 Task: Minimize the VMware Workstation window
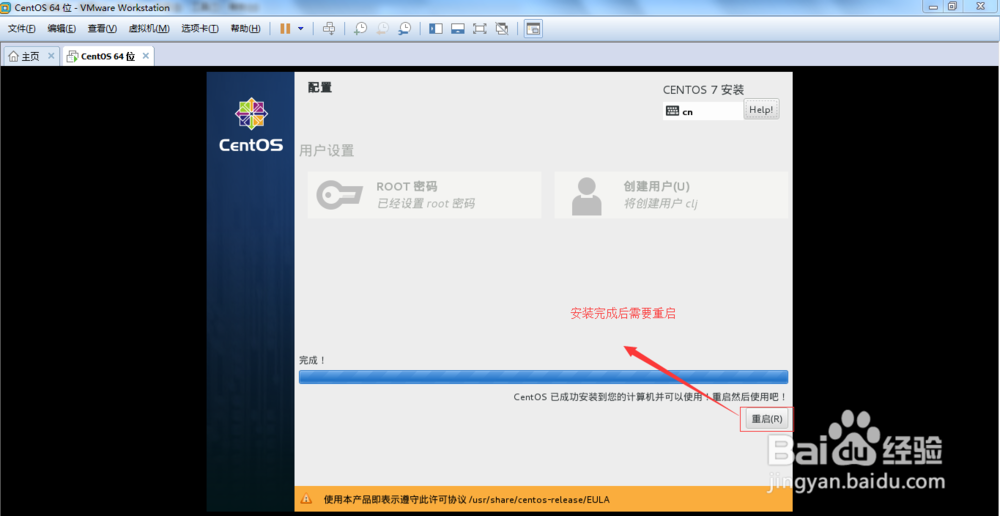[933, 6]
